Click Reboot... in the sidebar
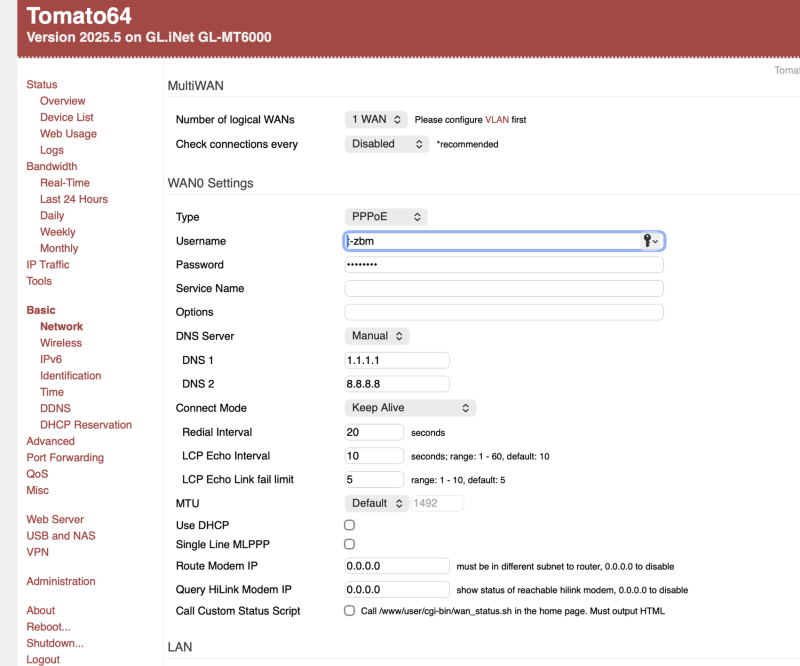The height and width of the screenshot is (666, 800). click(x=48, y=627)
